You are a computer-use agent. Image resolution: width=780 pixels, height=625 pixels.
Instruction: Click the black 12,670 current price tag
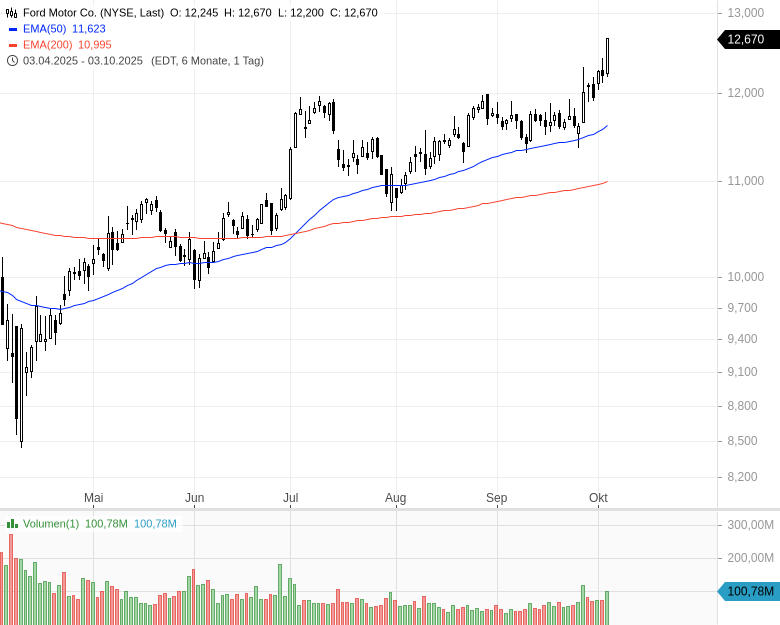(746, 40)
